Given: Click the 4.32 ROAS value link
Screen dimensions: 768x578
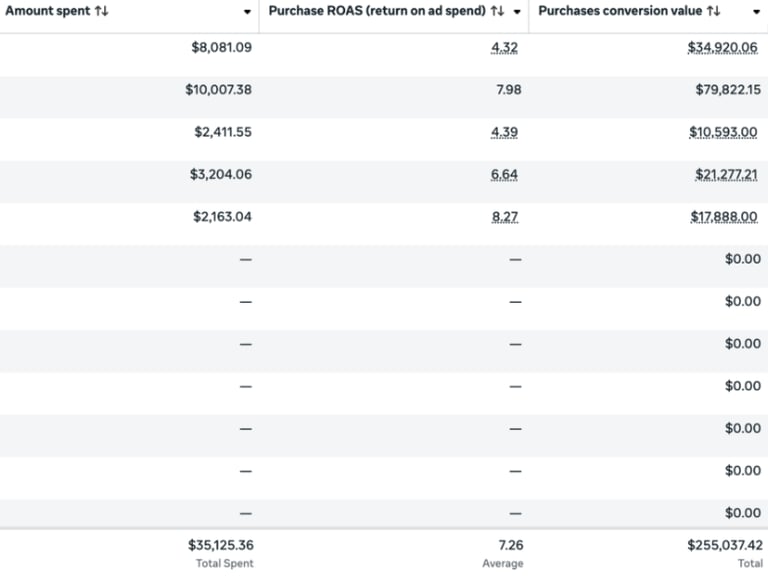Looking at the screenshot, I should (x=506, y=47).
